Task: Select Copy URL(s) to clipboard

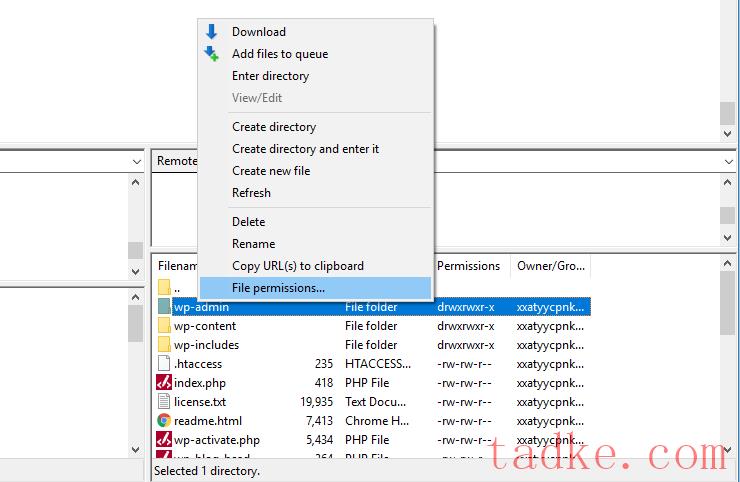Action: pos(297,266)
